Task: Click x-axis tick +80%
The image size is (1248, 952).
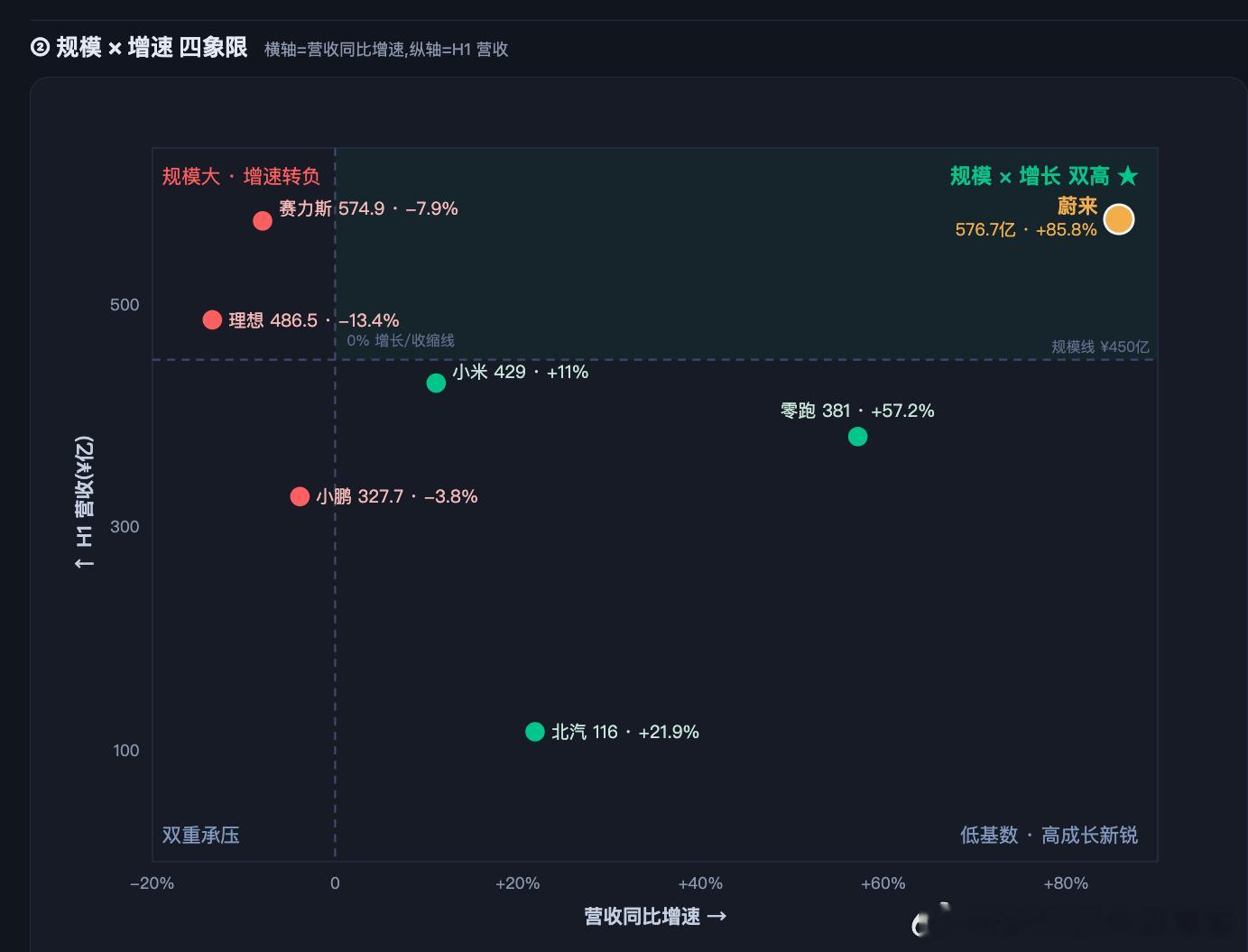Action: [x=1066, y=883]
